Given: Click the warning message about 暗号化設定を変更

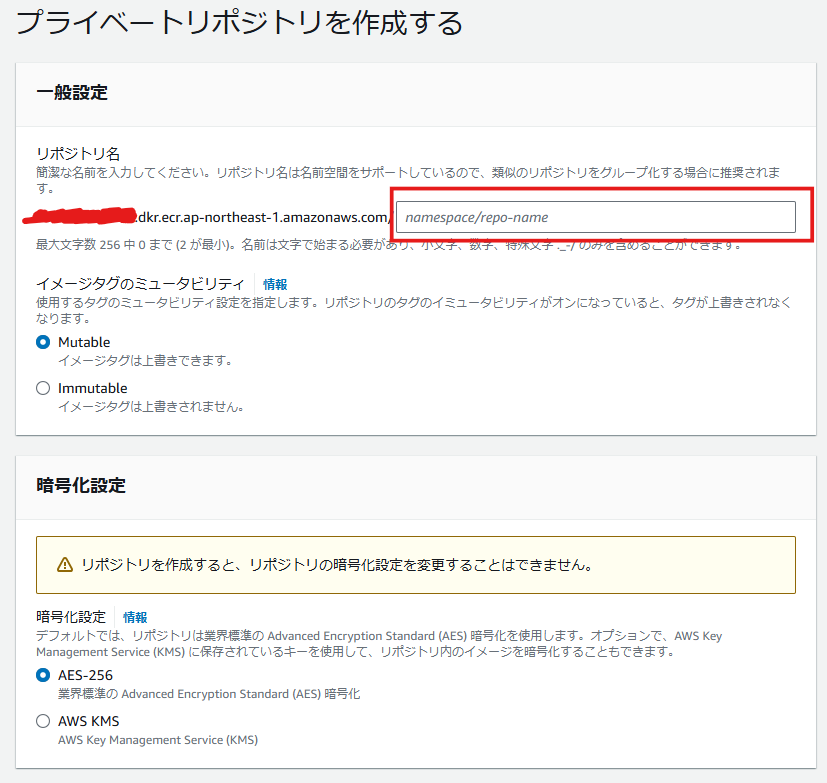Looking at the screenshot, I should (336, 565).
